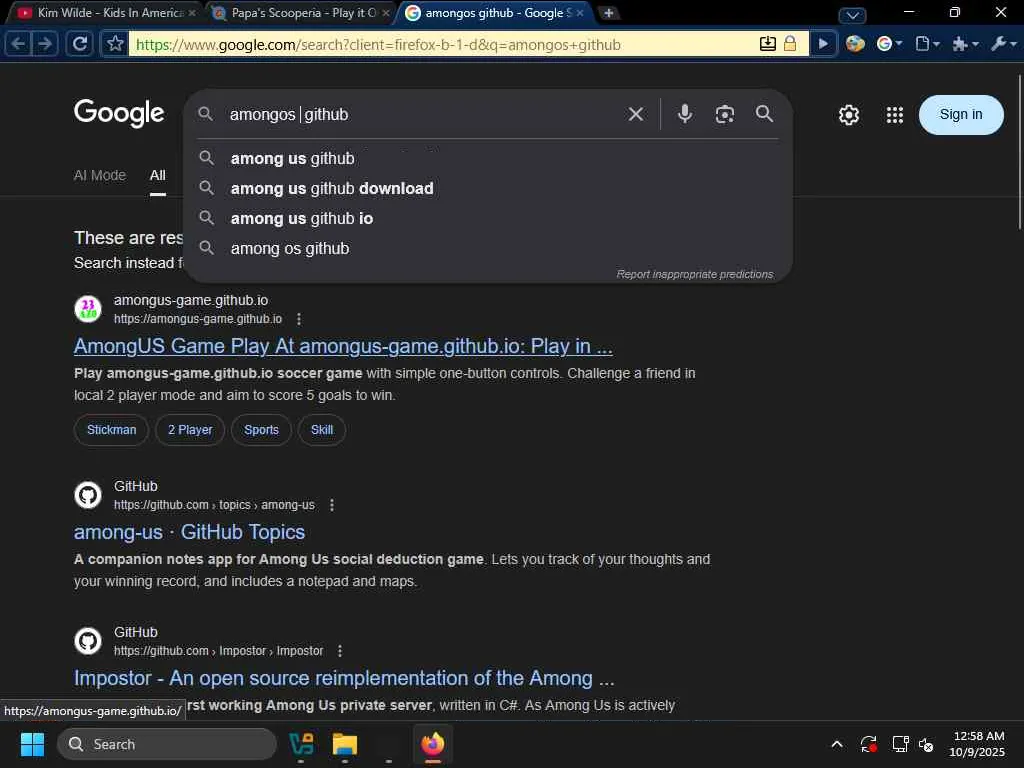Open Google quick settings with the gear icon
This screenshot has width=1024, height=768.
tap(848, 115)
